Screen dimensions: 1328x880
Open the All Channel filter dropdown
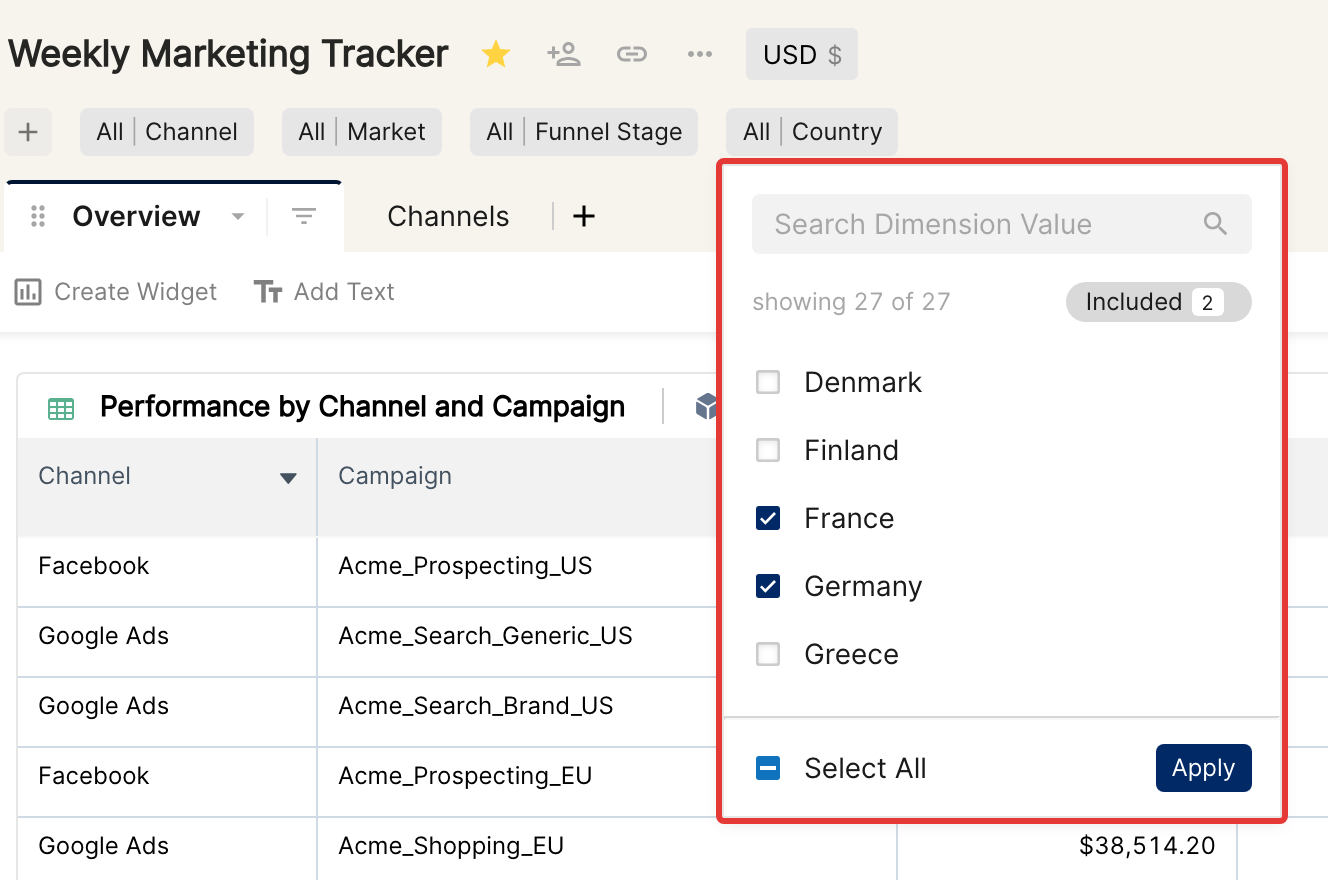point(167,132)
